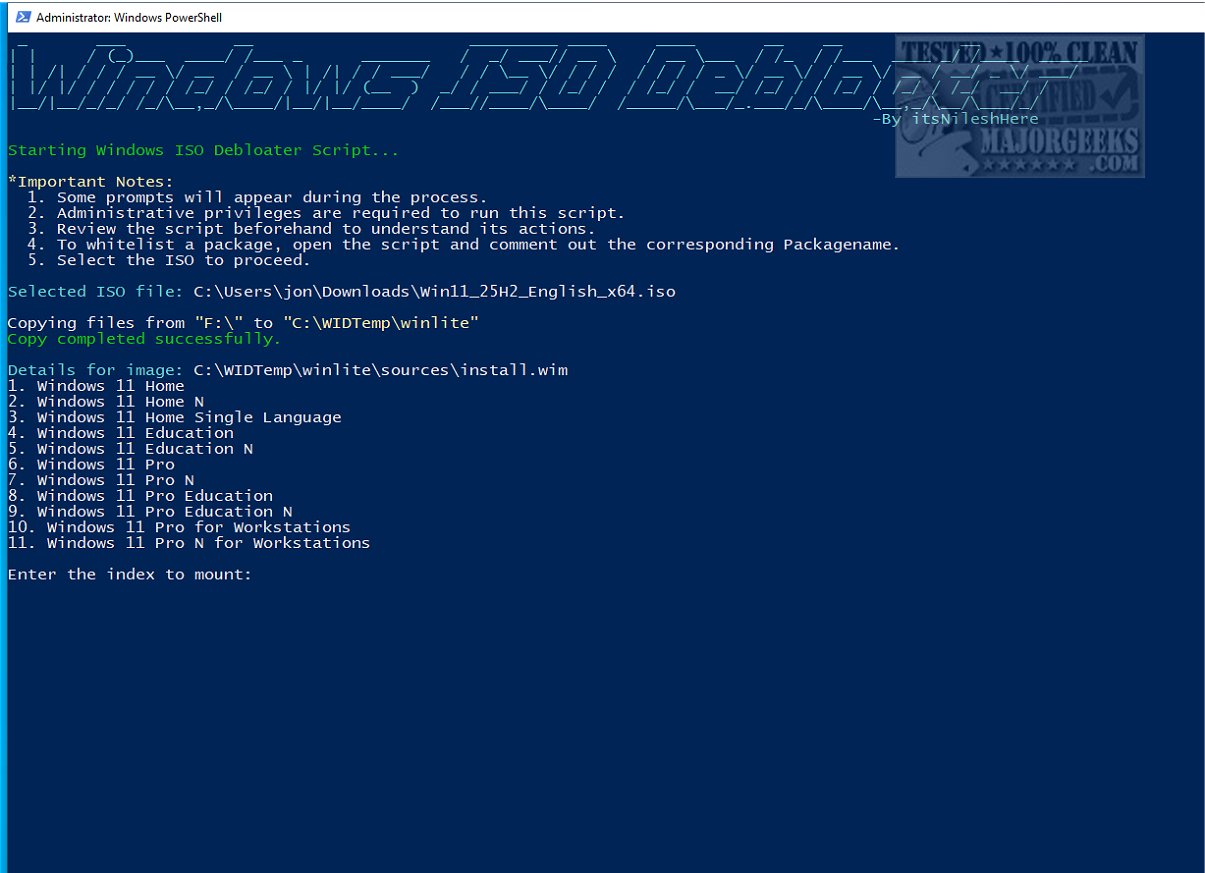Click the '5. Windows 11 Education N' line

131,449
